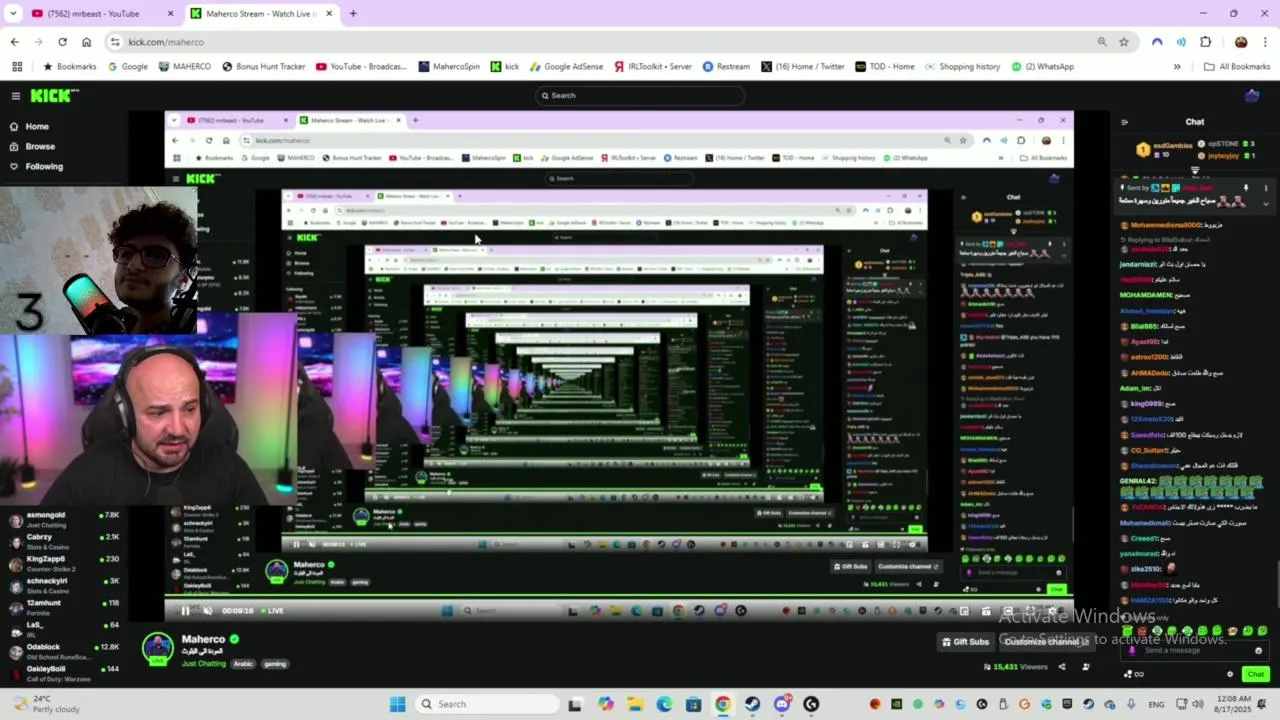Open the apps grid icon in bookmarks bar
Screen dimensions: 1280x720
17,67
